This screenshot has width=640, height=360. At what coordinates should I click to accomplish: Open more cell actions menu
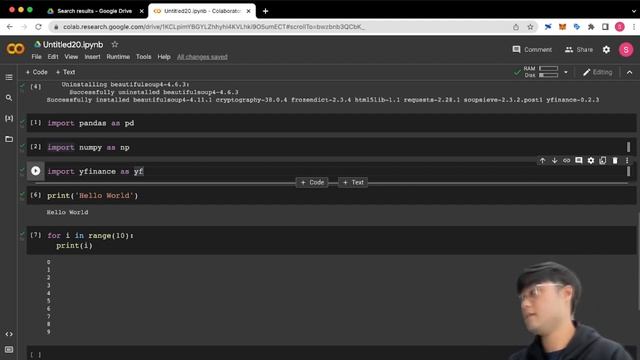tap(627, 160)
